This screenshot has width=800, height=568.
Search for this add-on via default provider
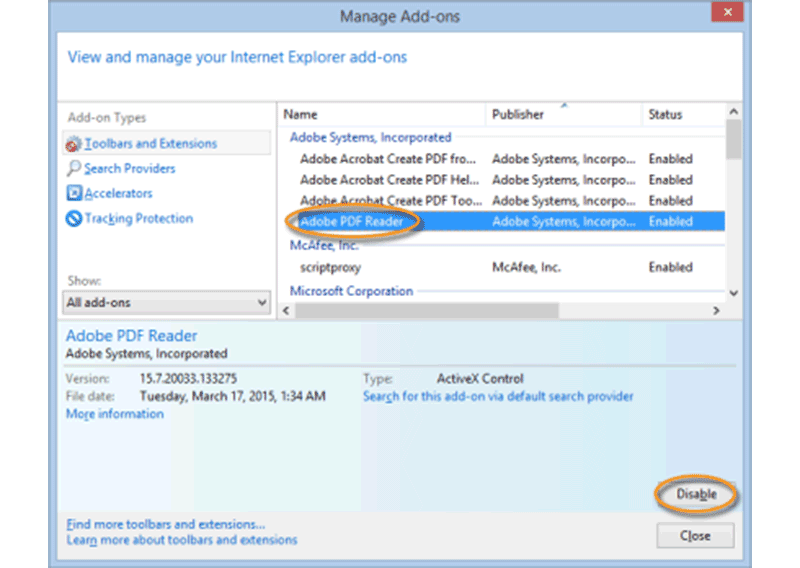[x=498, y=397]
